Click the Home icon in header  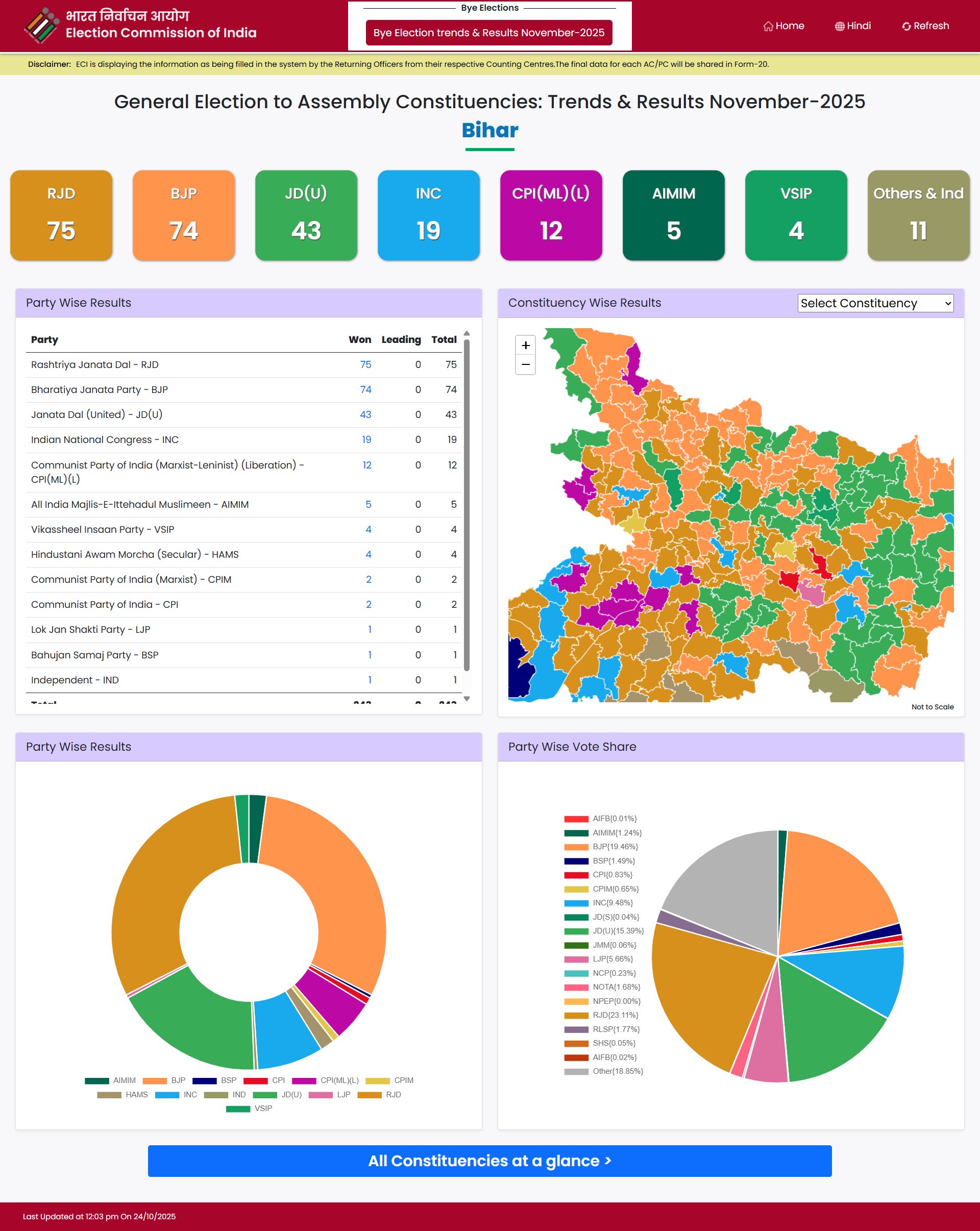(x=768, y=26)
